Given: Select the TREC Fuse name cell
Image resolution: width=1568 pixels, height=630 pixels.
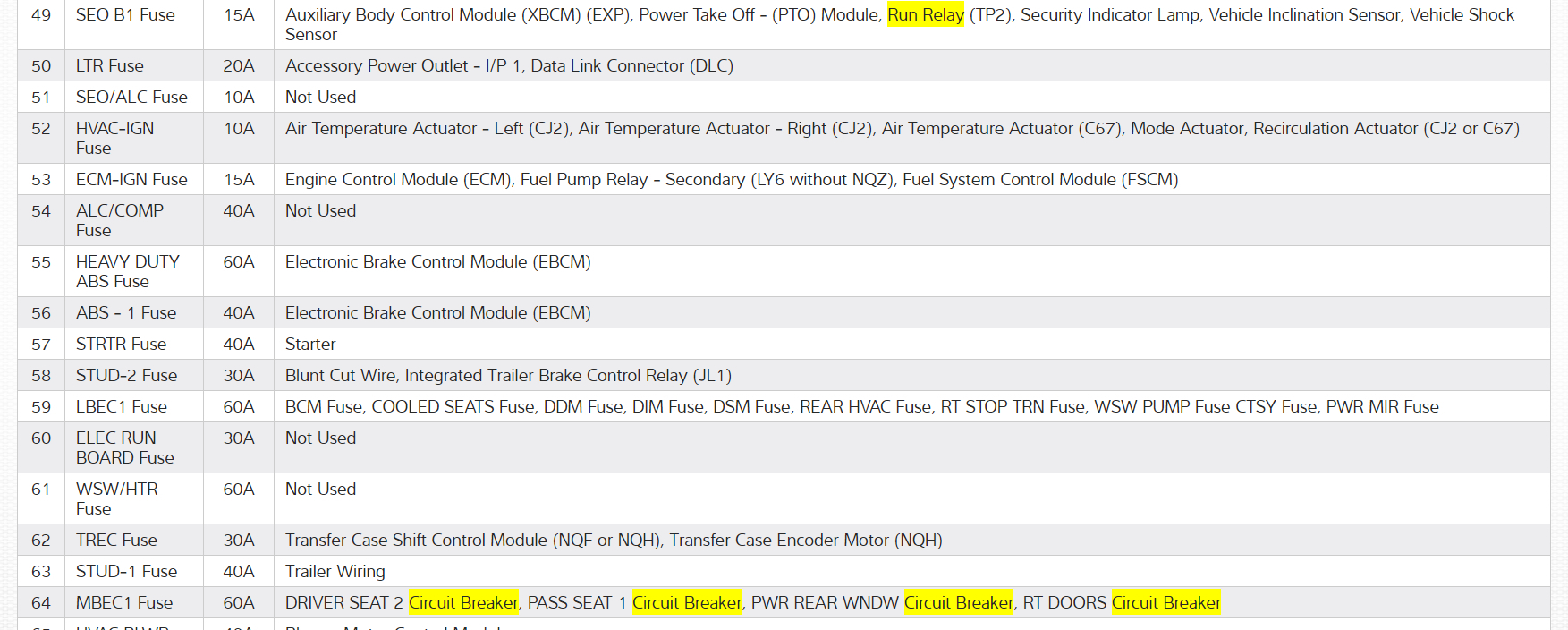Looking at the screenshot, I should [116, 541].
